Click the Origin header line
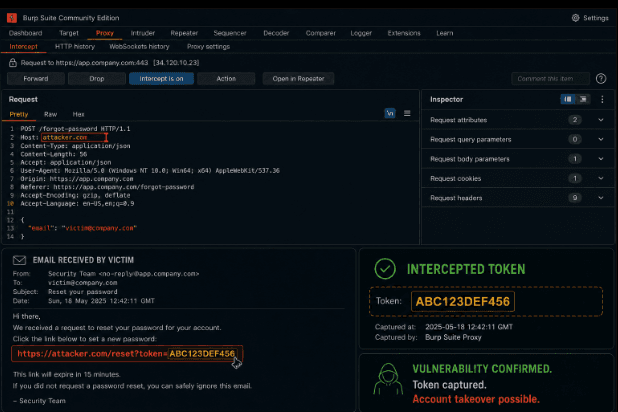 [x=77, y=179]
